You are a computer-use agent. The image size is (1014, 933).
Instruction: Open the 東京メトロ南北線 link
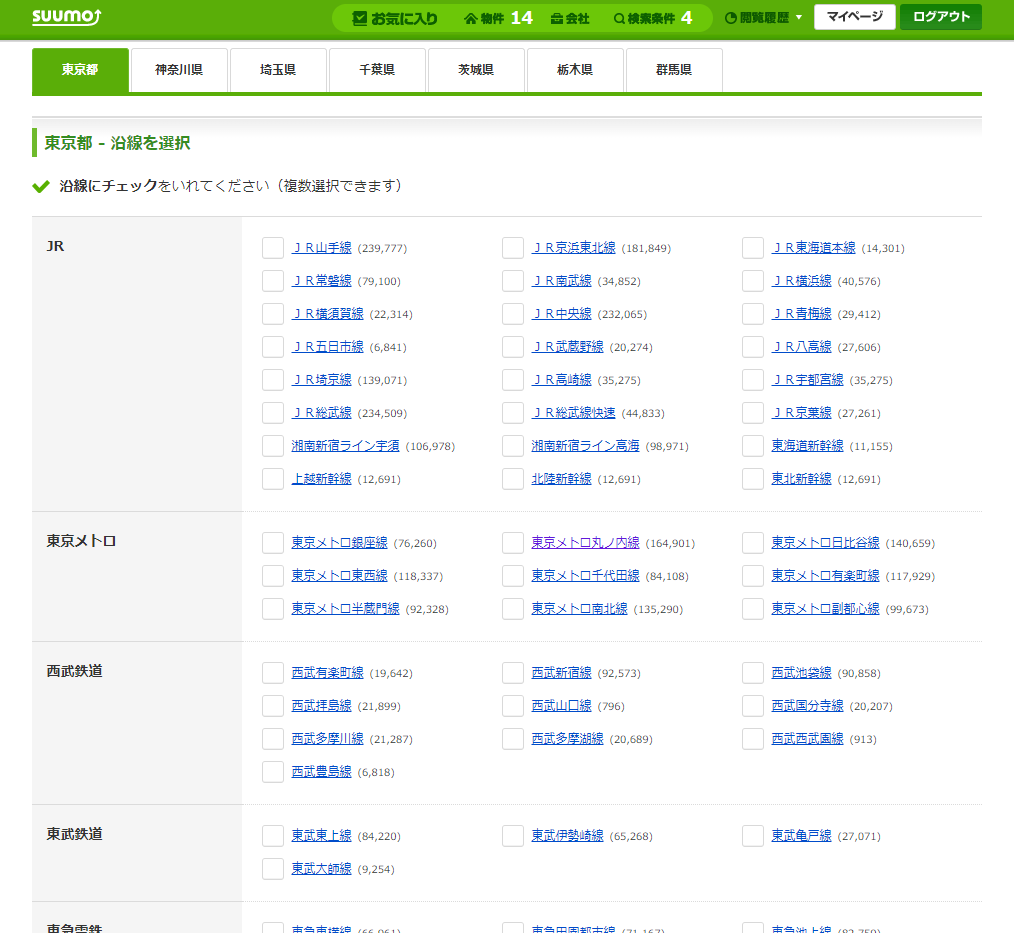pyautogui.click(x=579, y=608)
